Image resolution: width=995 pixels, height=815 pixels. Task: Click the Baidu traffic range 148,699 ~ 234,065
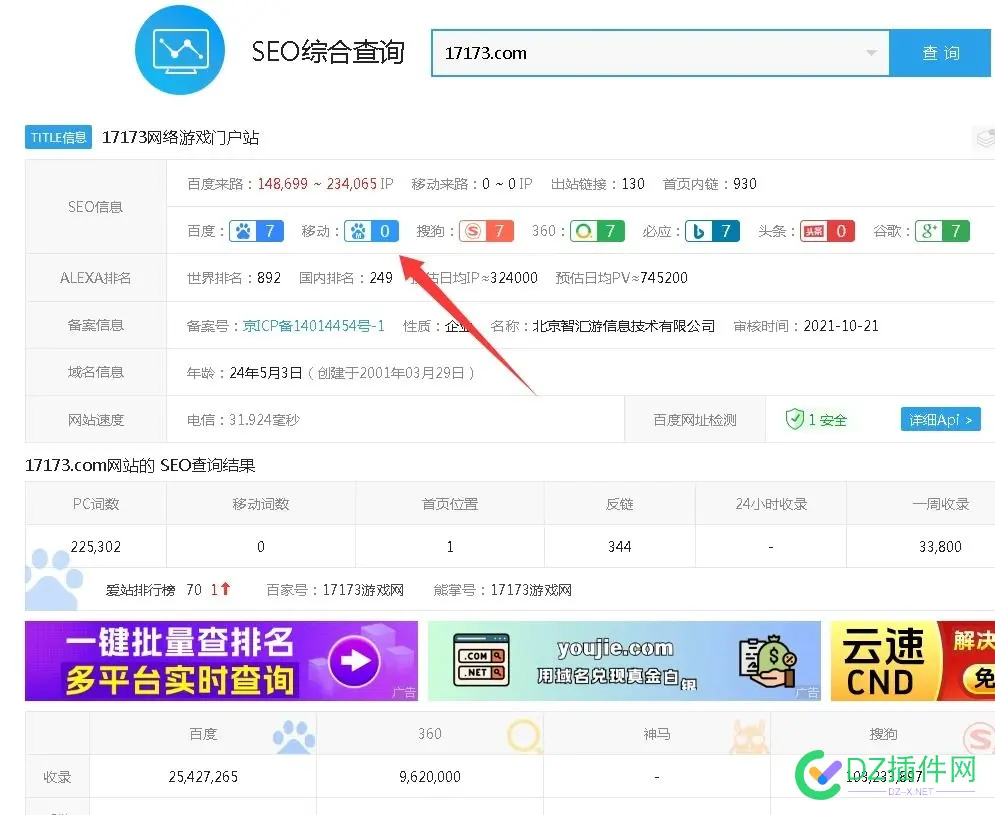[x=317, y=183]
